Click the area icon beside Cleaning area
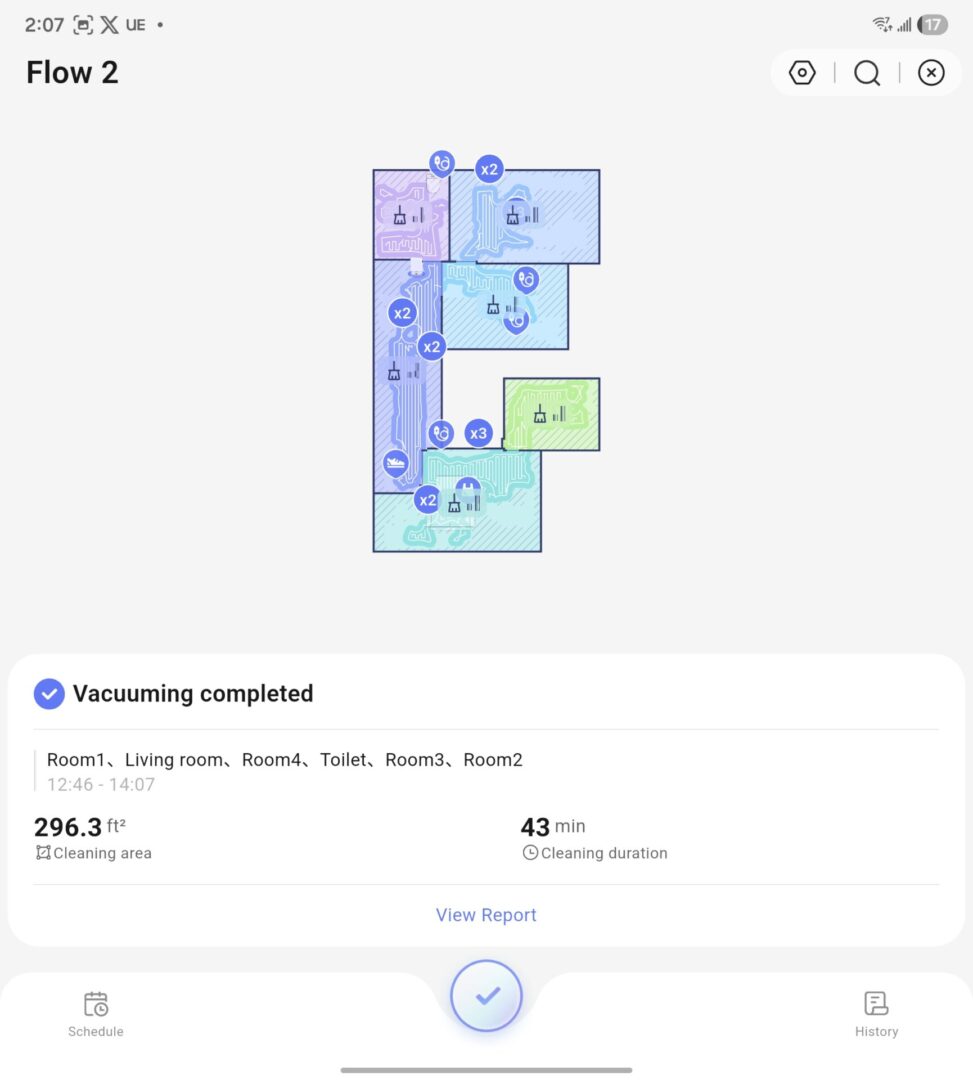The height and width of the screenshot is (1080, 973). click(41, 853)
